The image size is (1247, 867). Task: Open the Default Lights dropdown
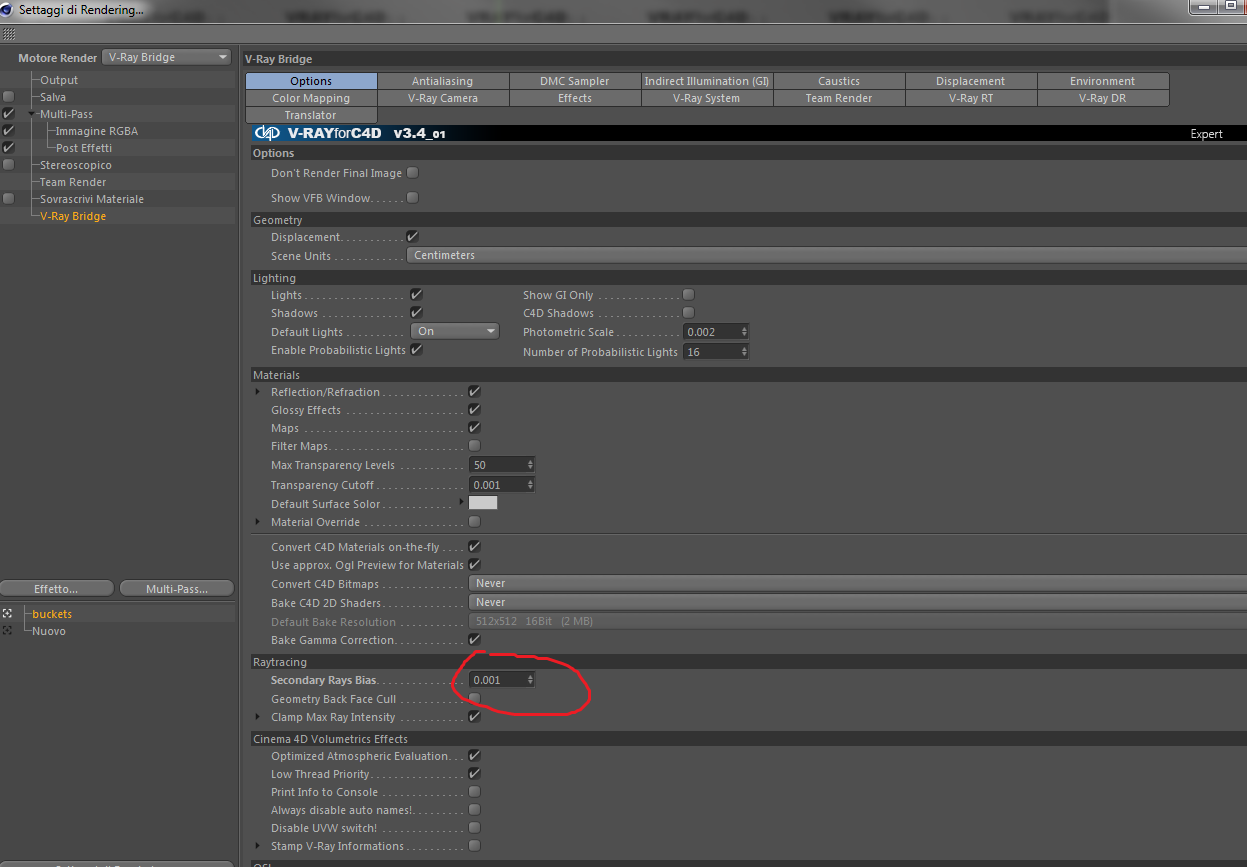point(454,332)
